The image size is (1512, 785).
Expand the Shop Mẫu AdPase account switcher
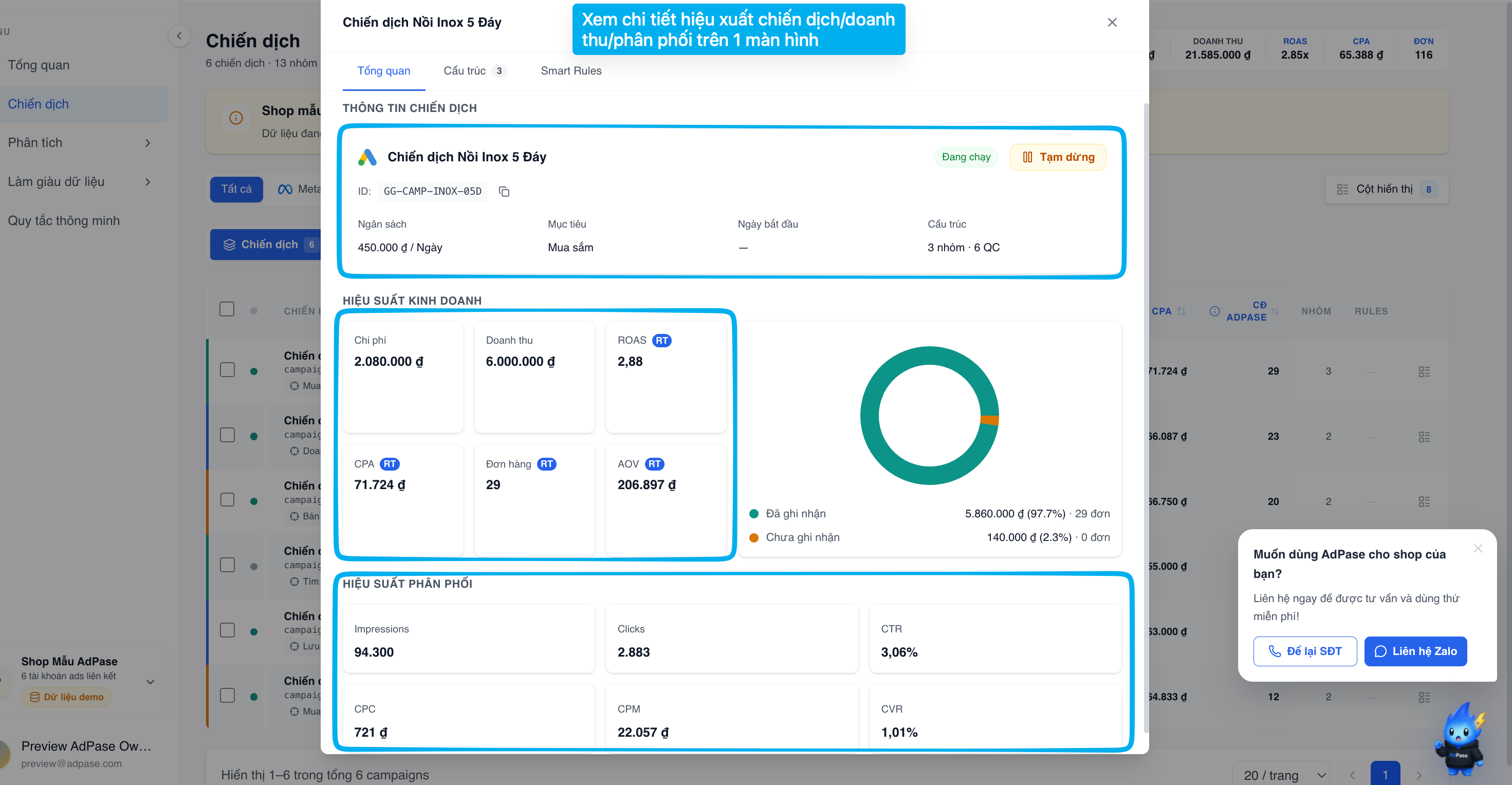point(150,682)
